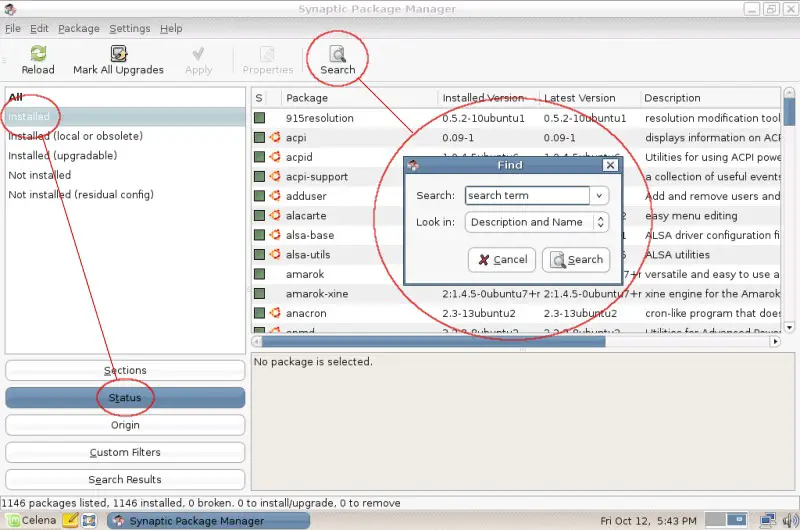Image resolution: width=800 pixels, height=530 pixels.
Task: Toggle status box for alacarte
Action: (x=259, y=215)
